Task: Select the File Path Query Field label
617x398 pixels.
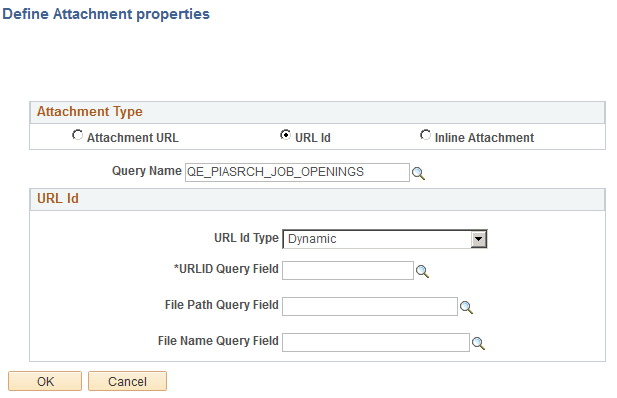Action: [222, 305]
